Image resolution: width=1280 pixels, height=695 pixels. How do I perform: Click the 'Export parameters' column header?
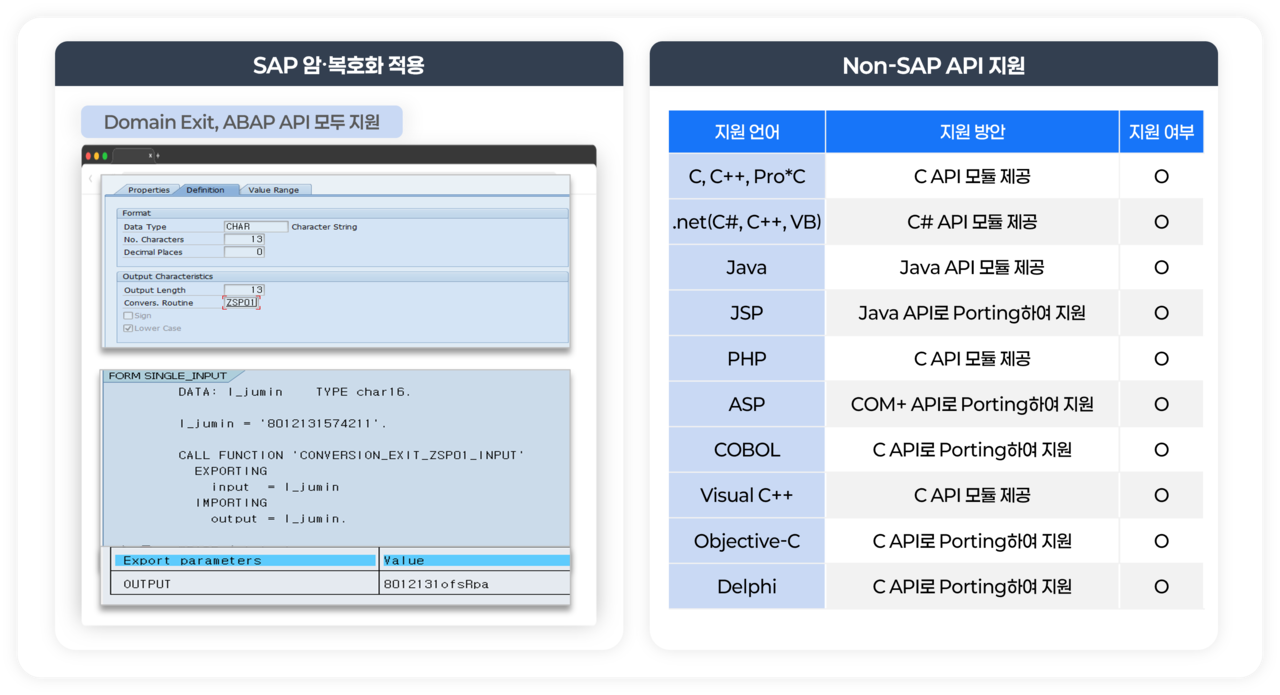click(x=245, y=561)
